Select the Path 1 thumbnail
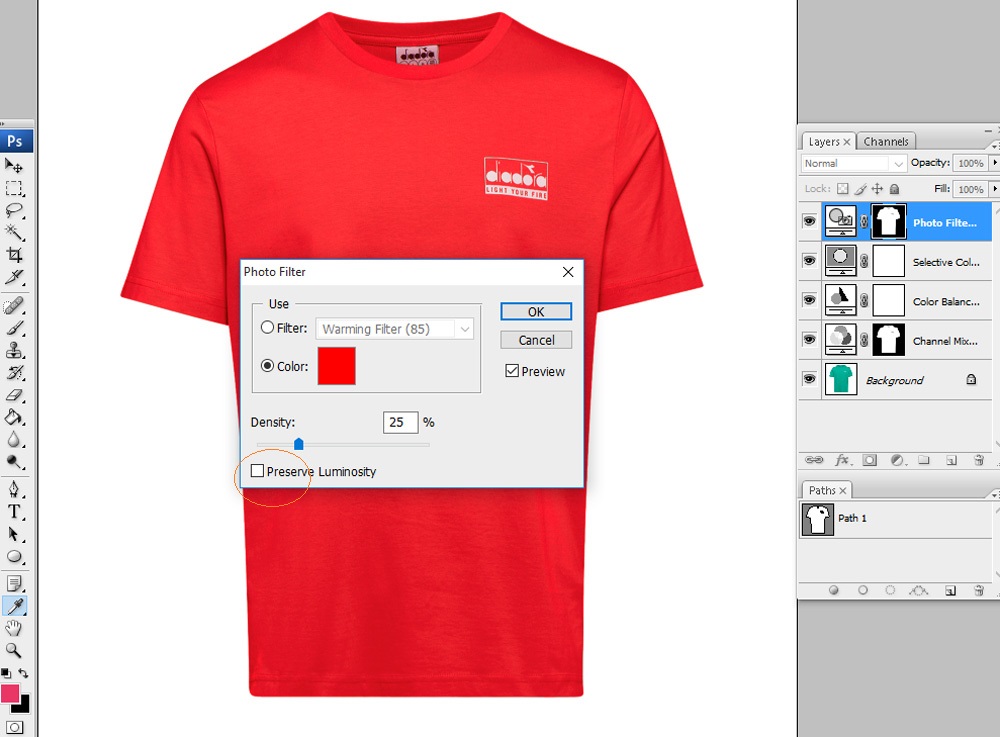Screen dimensions: 1000x737 817,519
